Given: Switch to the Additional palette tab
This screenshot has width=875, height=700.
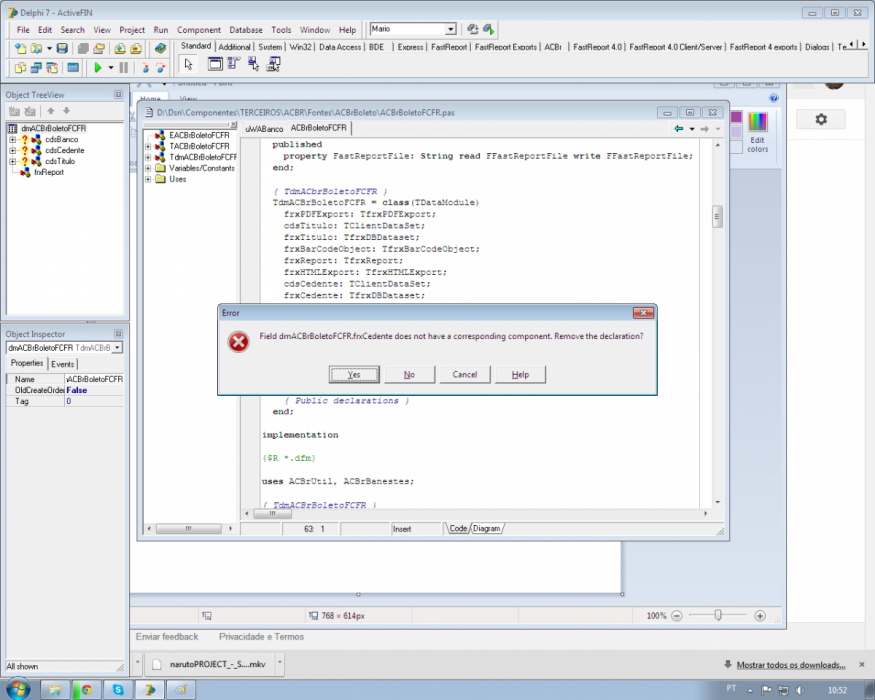Looking at the screenshot, I should [234, 47].
